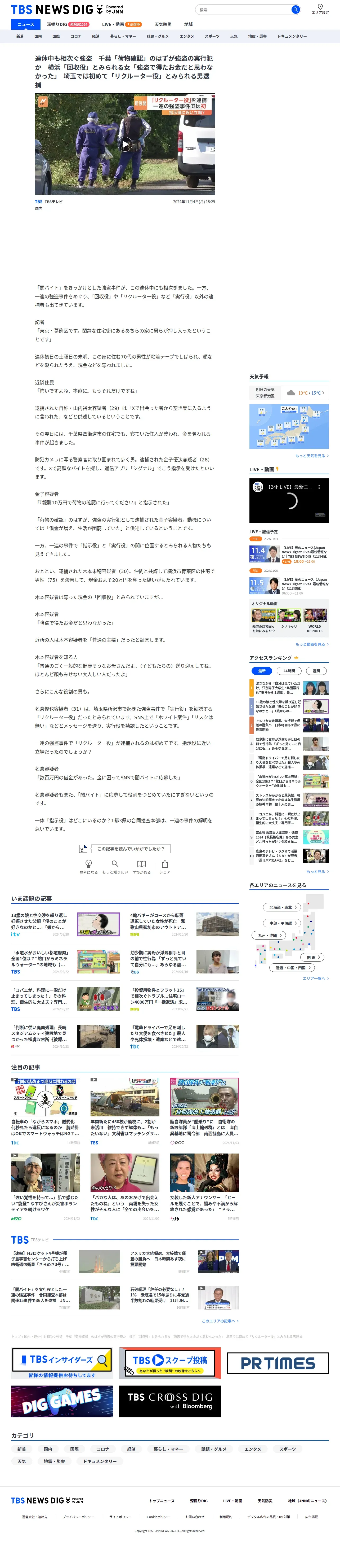Click the 国内 tag under article date
Viewport: 340px width, 1568px height.
[38, 209]
